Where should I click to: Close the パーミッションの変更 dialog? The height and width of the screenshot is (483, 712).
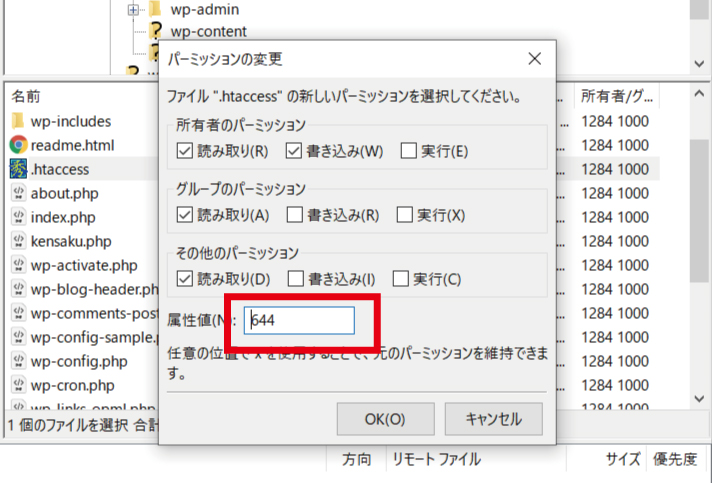point(534,58)
